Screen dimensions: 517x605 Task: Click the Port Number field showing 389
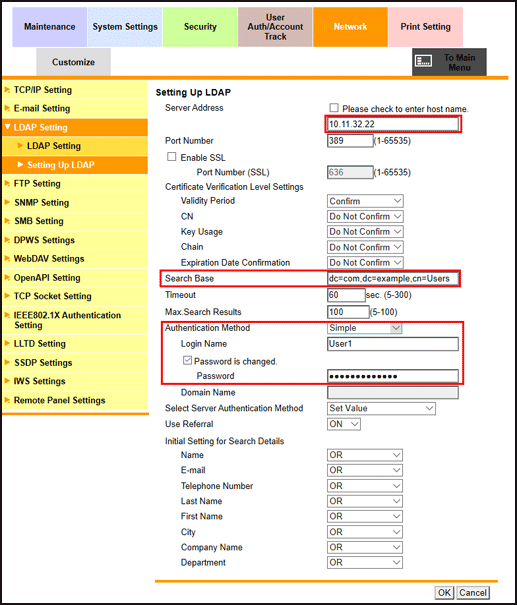point(350,140)
